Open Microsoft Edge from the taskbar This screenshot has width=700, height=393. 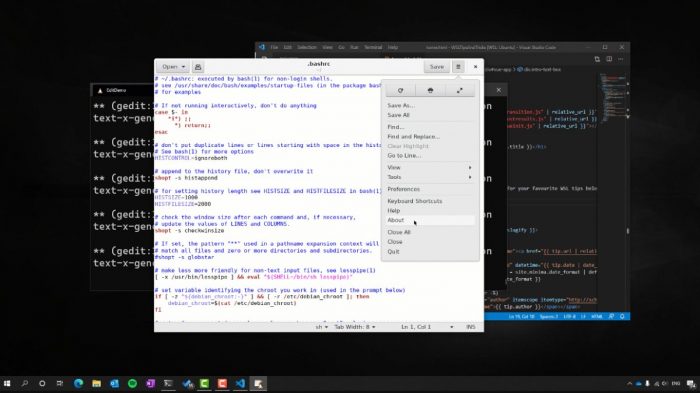pos(79,384)
